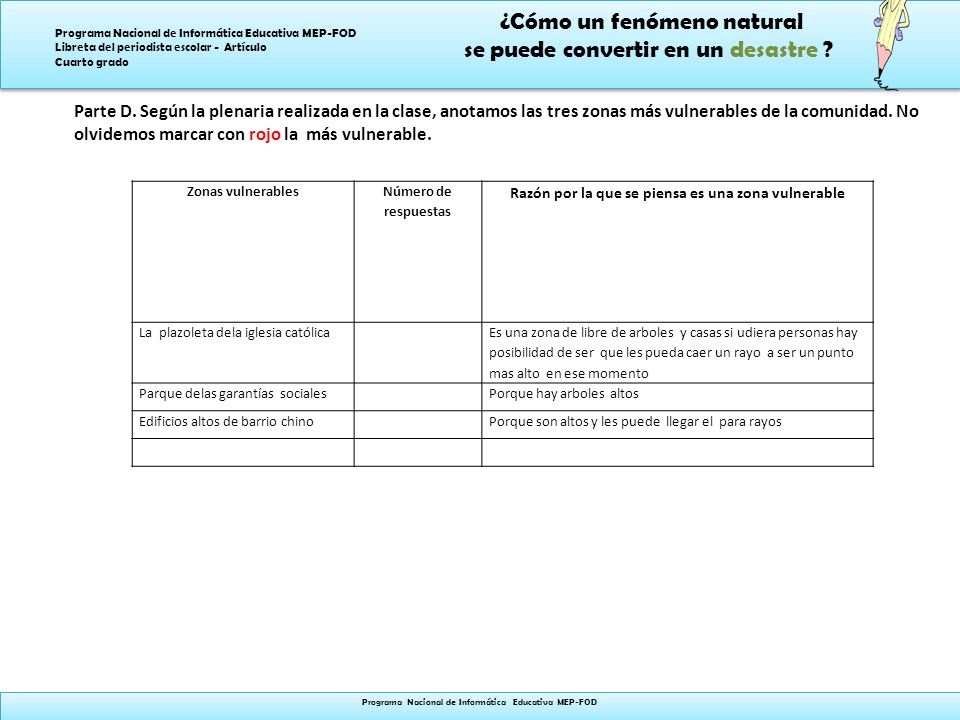Click the green word 'desastre' in the title
This screenshot has height=720, width=960.
tap(774, 49)
